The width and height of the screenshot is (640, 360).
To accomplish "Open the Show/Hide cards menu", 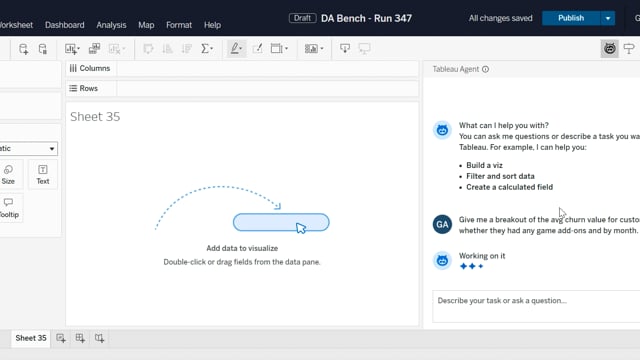I will [314, 49].
